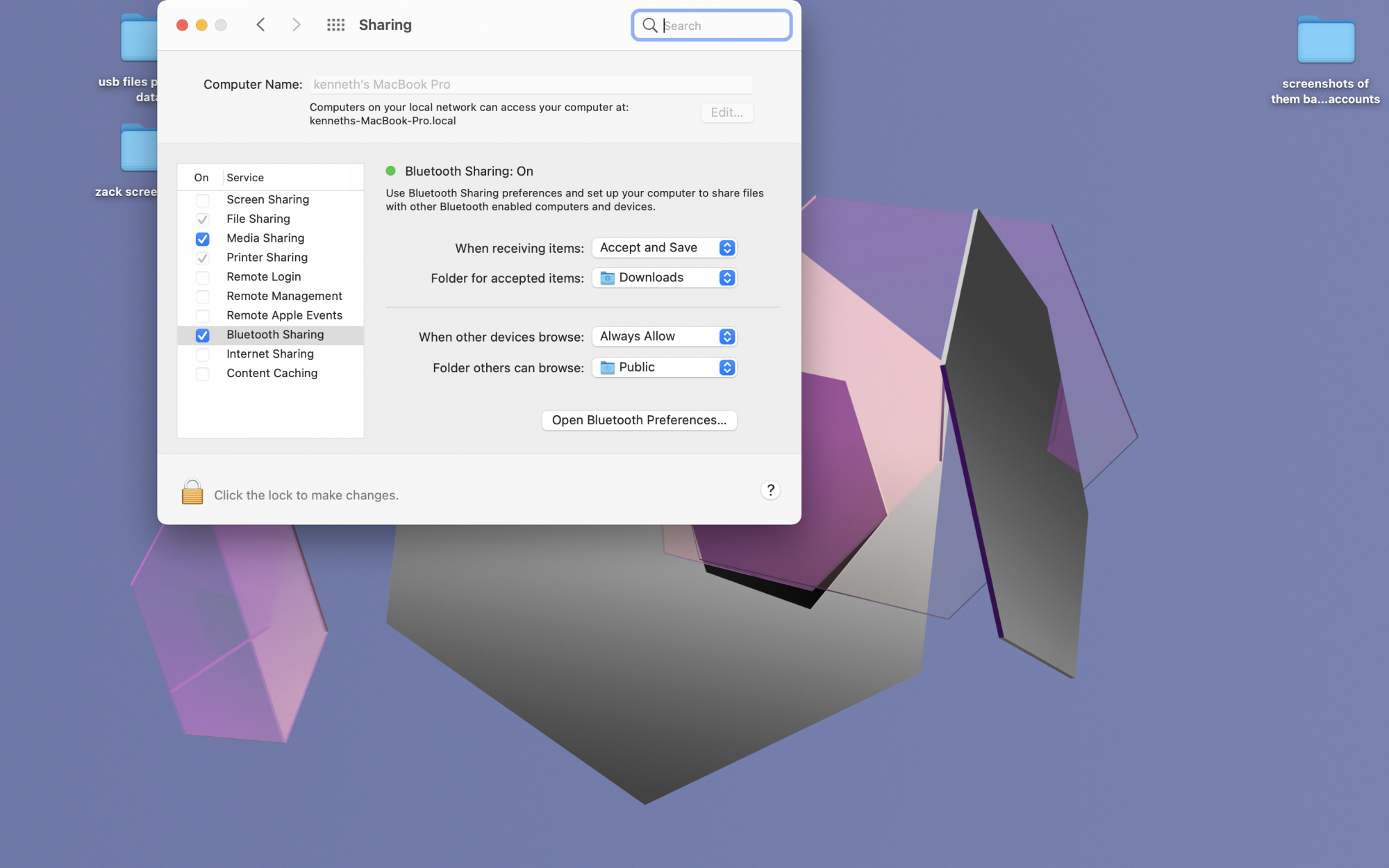Open the When other devices browse dropdown

(664, 337)
